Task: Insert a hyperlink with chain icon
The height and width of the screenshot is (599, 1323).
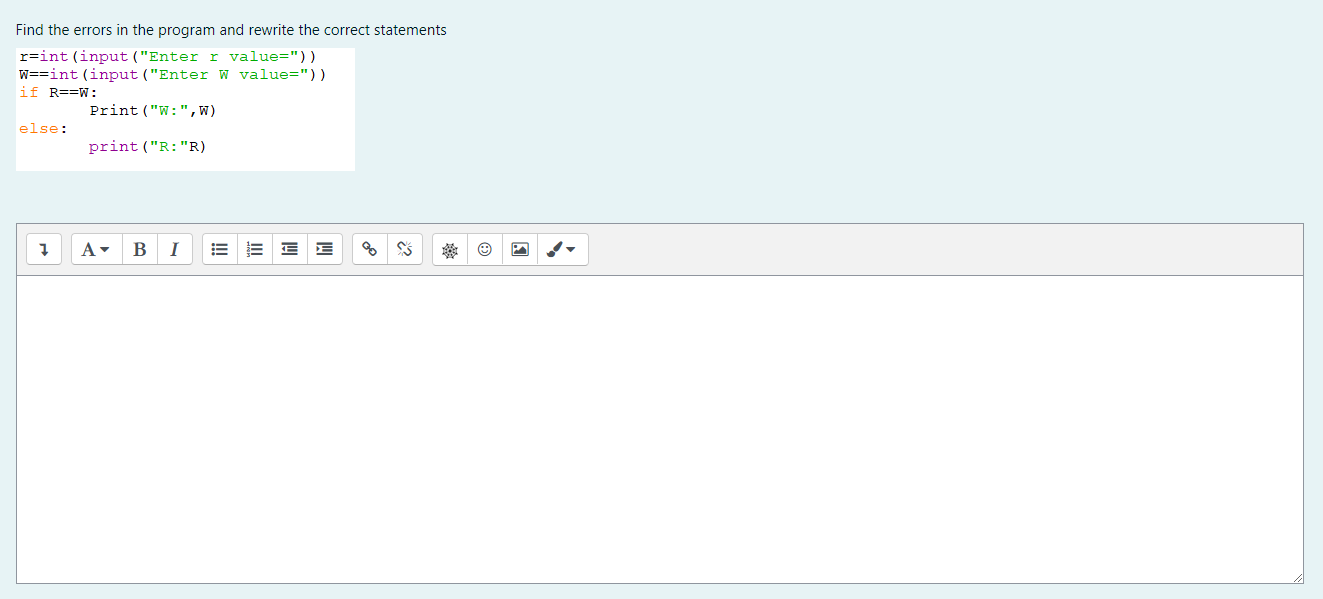Action: pyautogui.click(x=370, y=250)
